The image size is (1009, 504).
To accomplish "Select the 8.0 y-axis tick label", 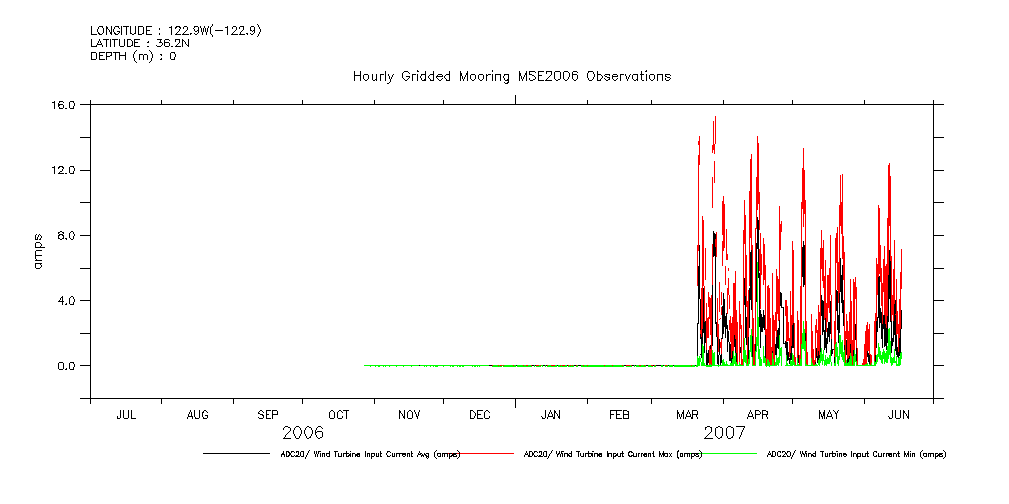I will pos(69,236).
